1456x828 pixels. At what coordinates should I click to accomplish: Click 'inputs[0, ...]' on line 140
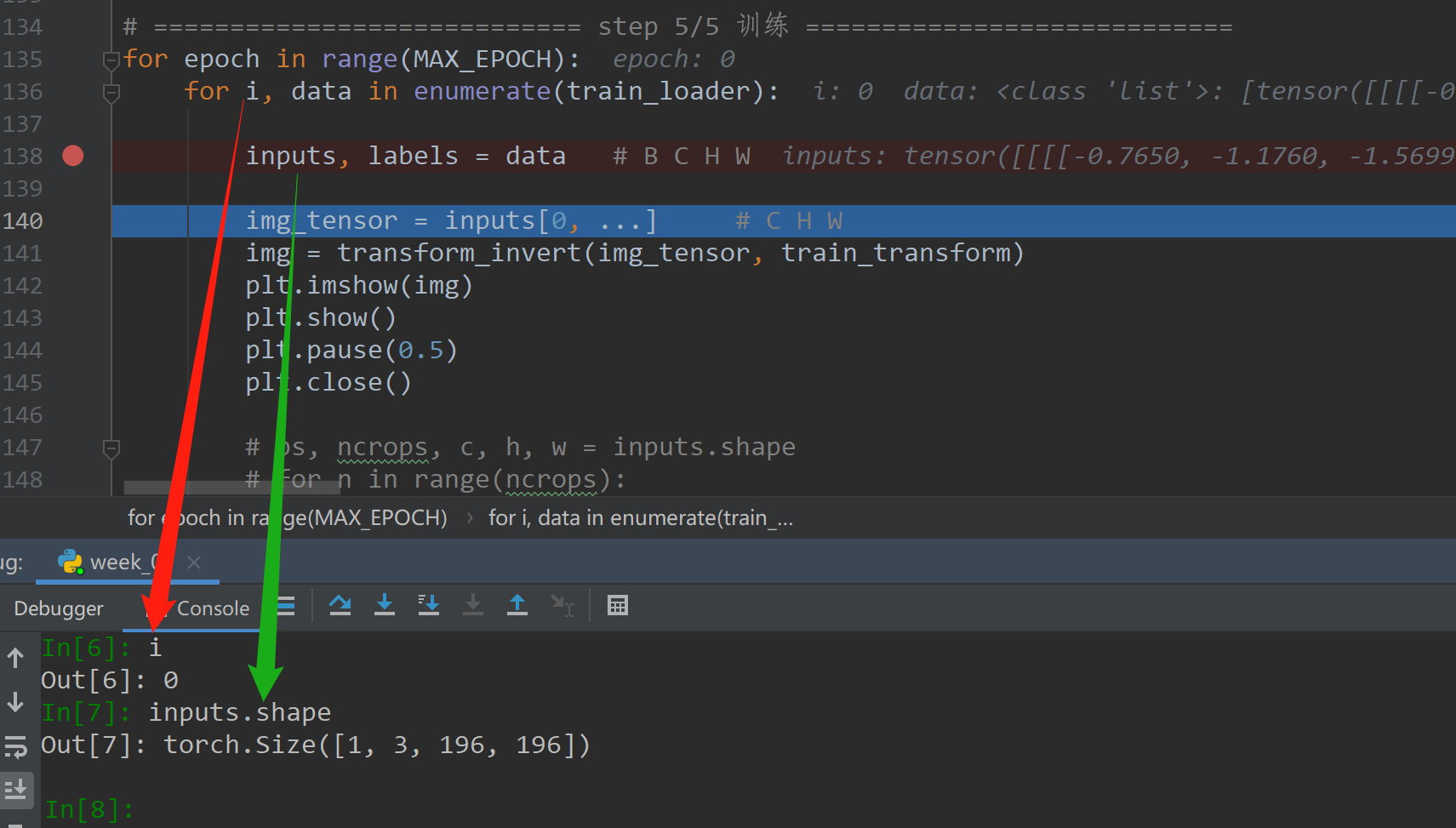(x=551, y=221)
